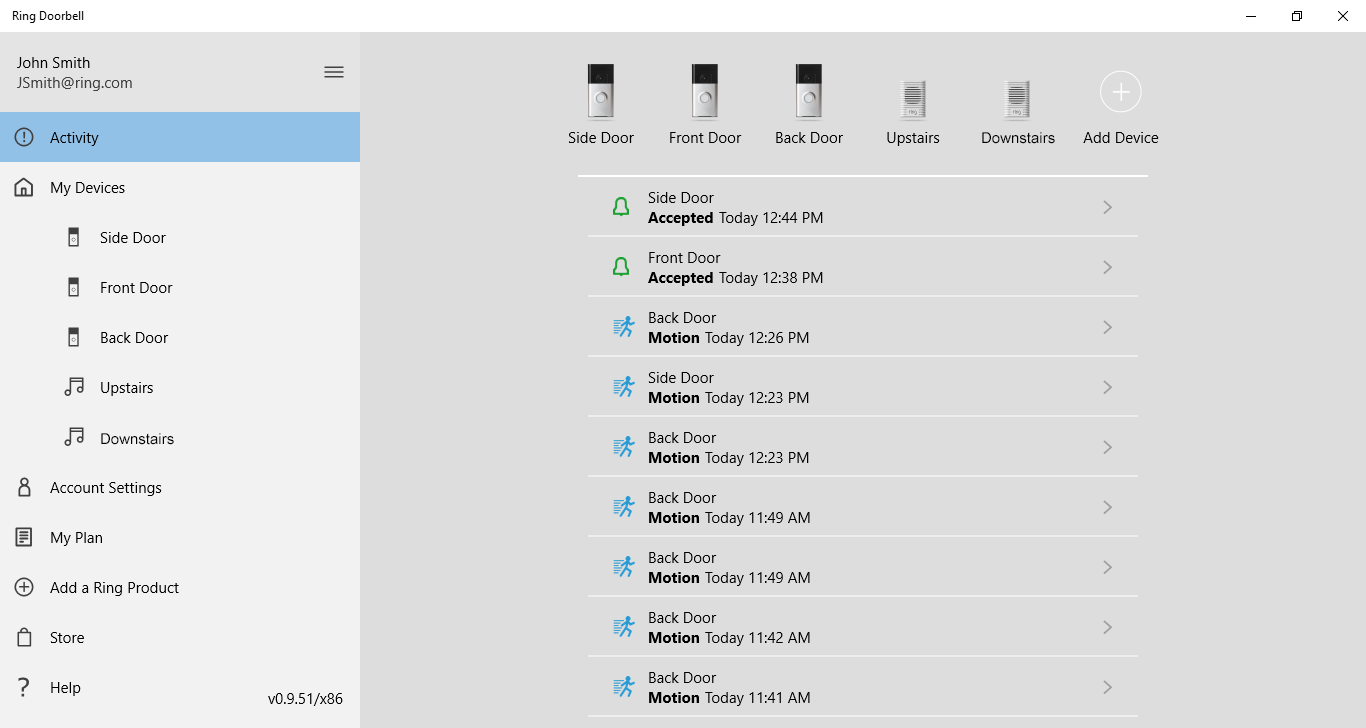Click the green bell icon for Side Door 12:44 PM
The image size is (1366, 728).
click(621, 207)
